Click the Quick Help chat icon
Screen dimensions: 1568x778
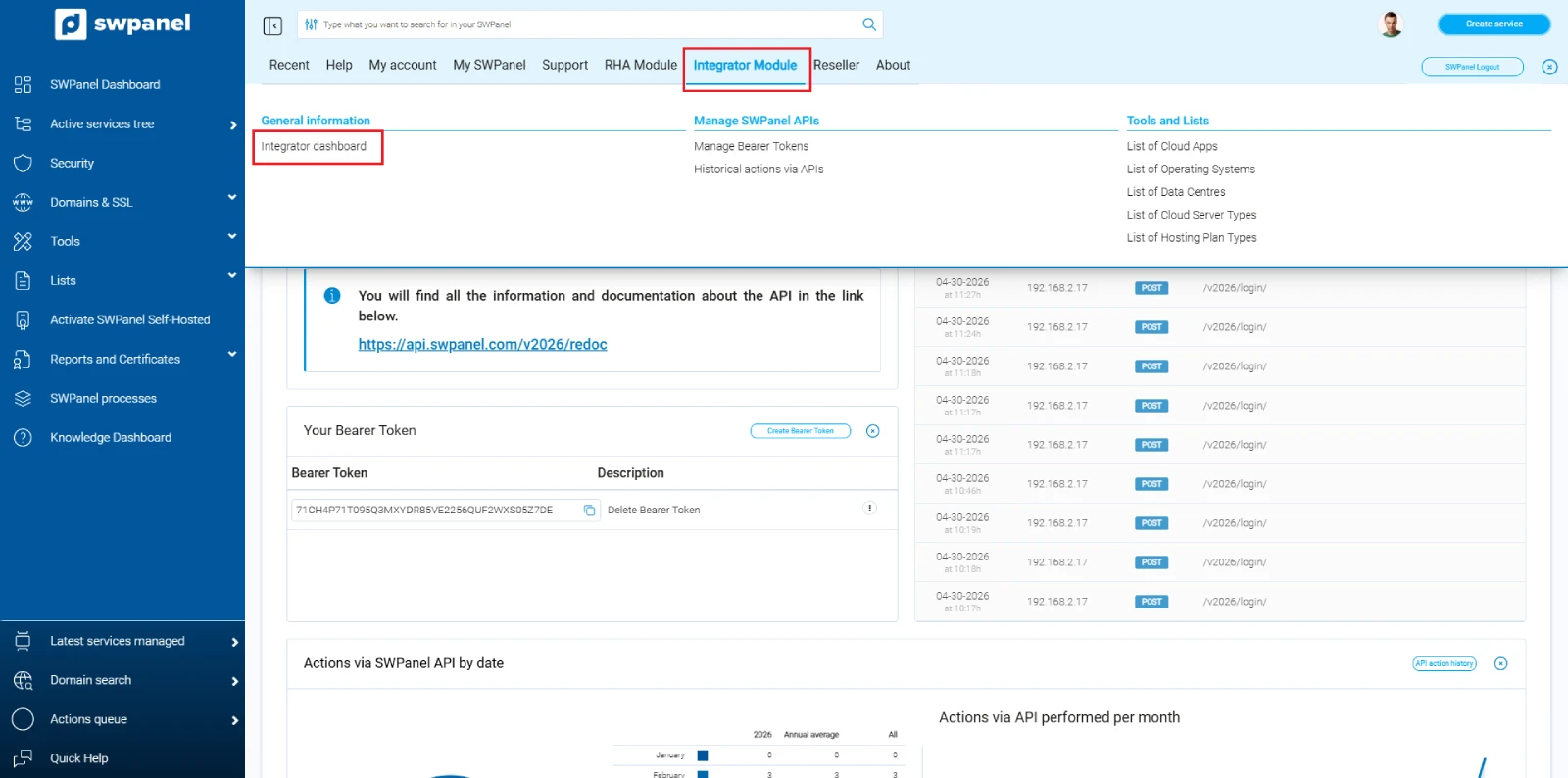click(23, 758)
